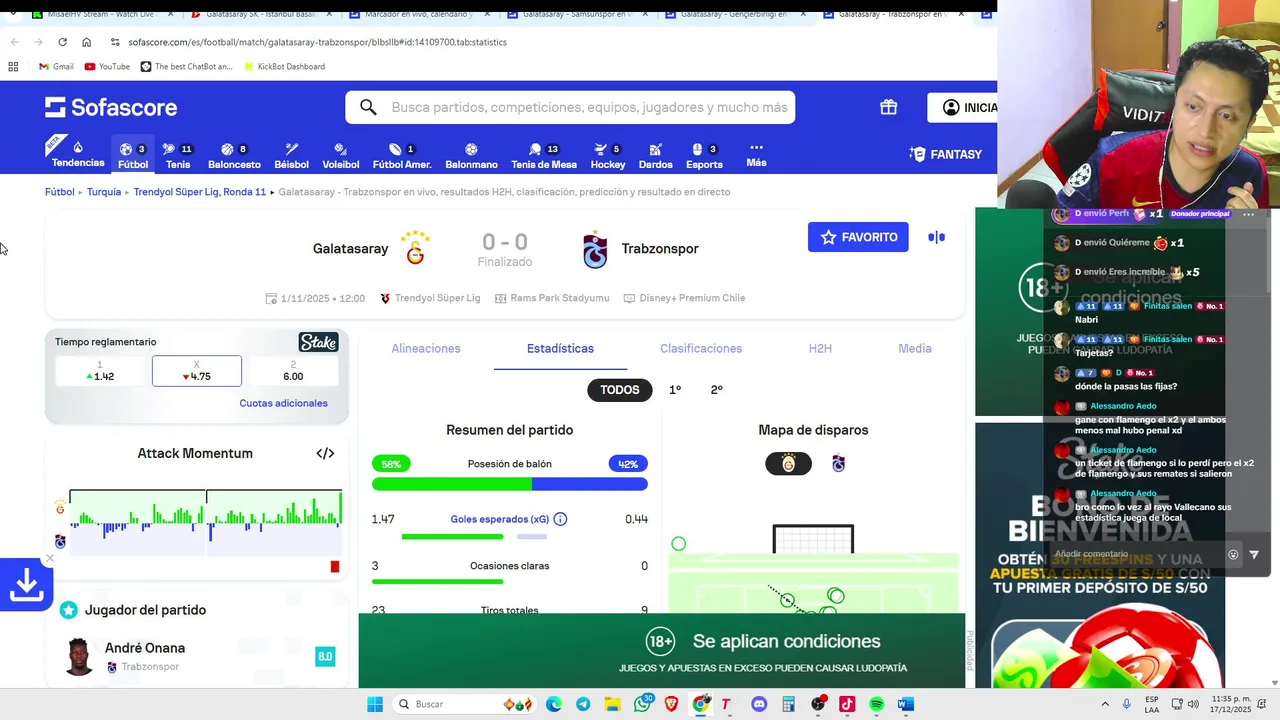Show Galatasaray shots in shot map

pyautogui.click(x=788, y=464)
